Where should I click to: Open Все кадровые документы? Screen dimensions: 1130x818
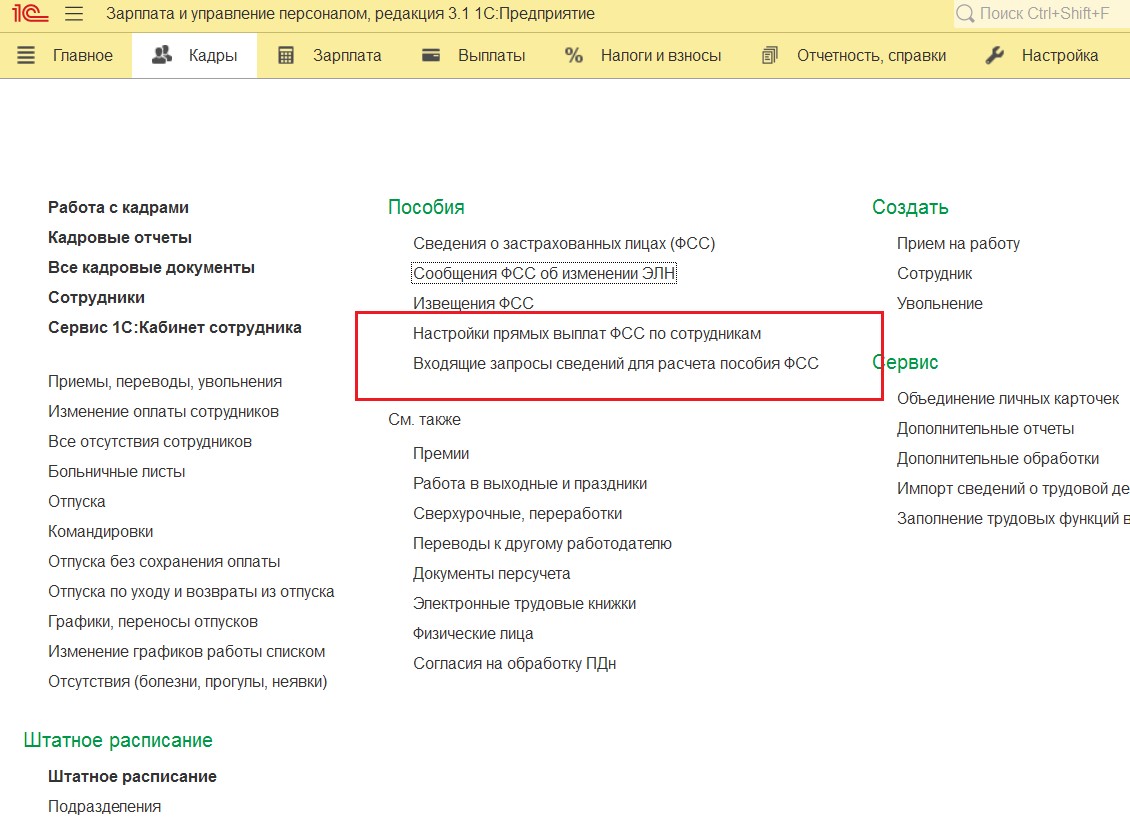(151, 268)
